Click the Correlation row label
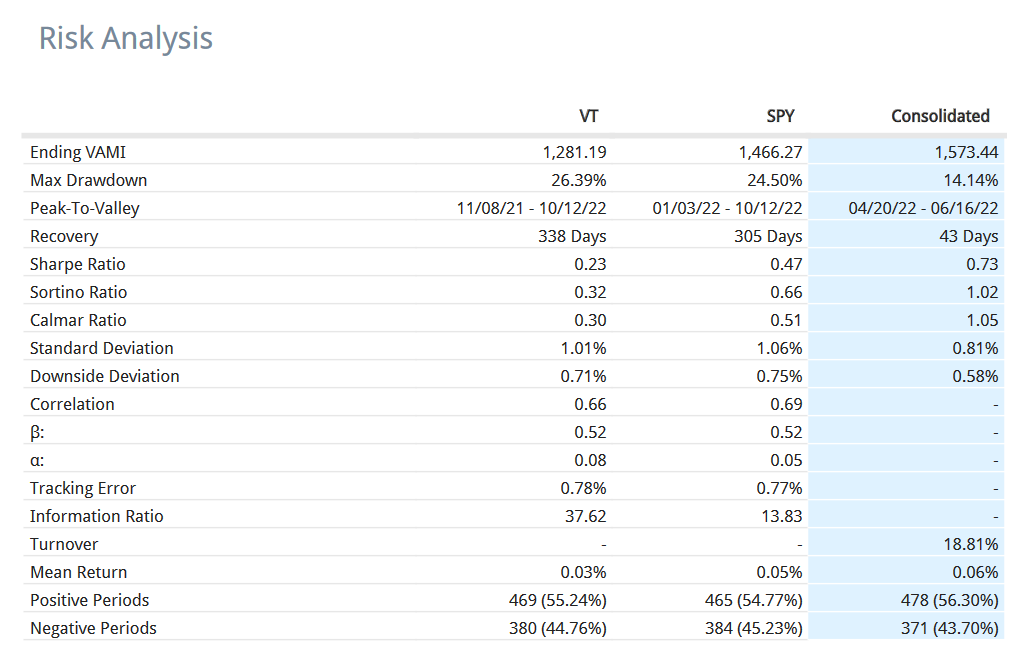 [x=73, y=405]
